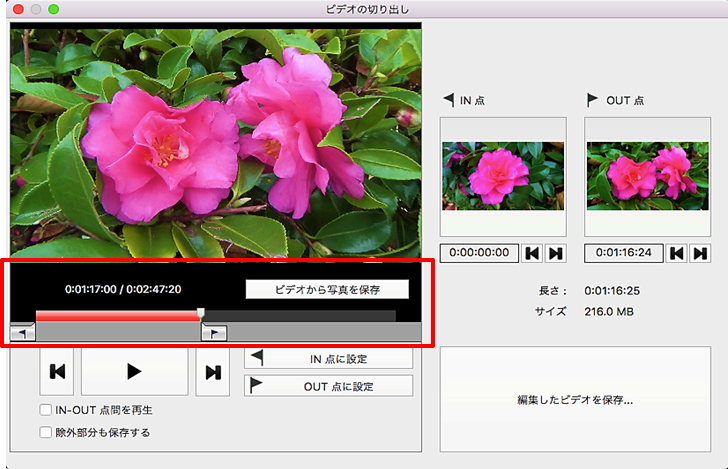
Task: Click next-frame button beside IN timecode
Action: 556,253
